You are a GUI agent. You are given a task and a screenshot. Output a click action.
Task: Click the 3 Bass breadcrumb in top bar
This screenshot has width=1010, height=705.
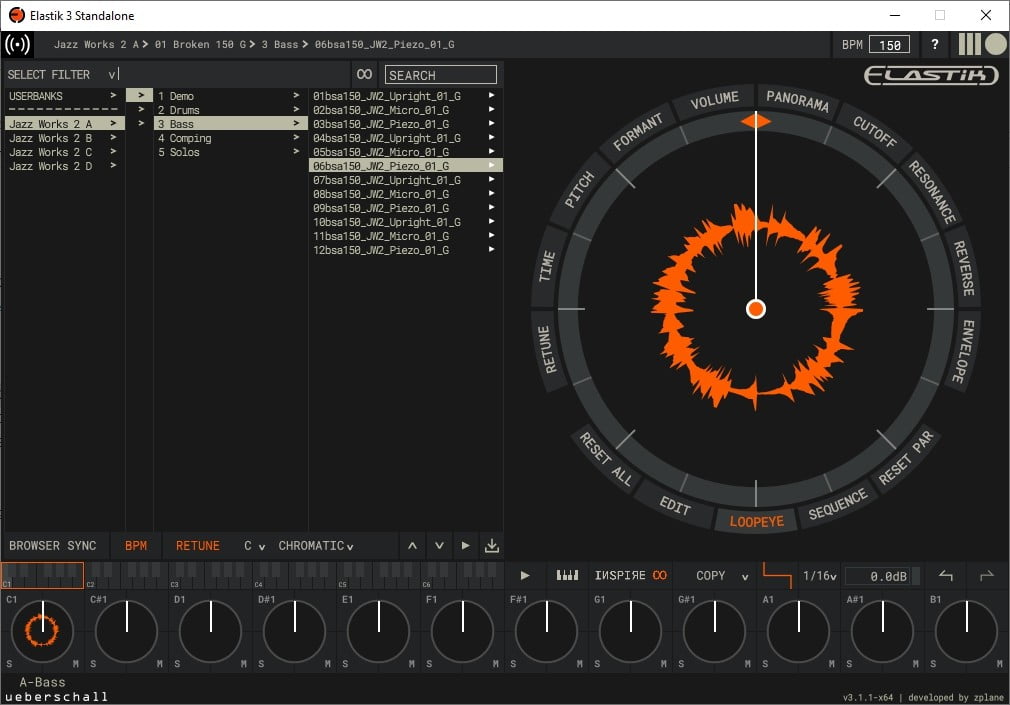(280, 44)
